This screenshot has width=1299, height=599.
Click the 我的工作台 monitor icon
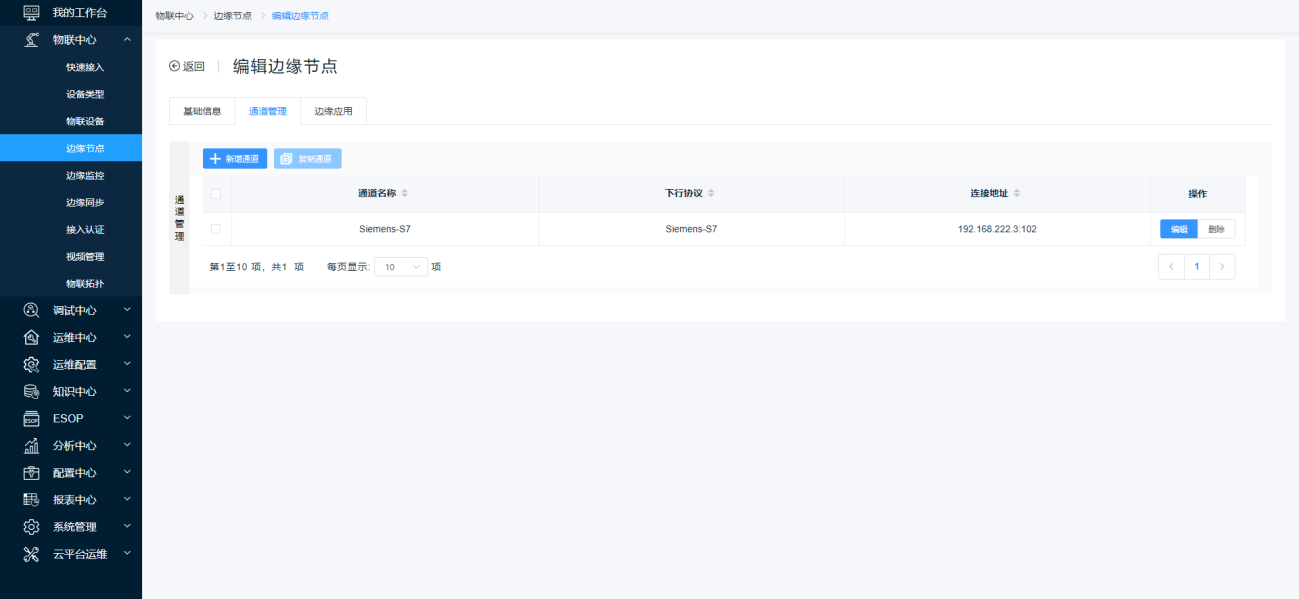point(31,13)
